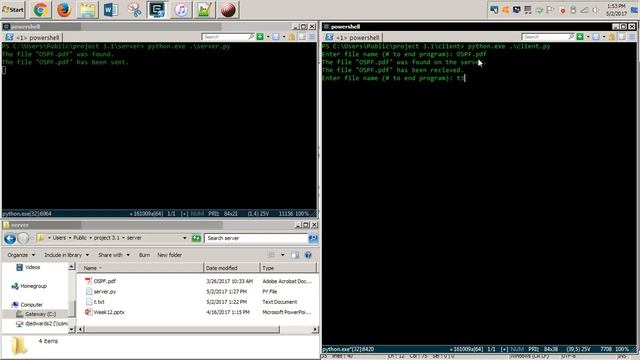The image size is (640, 360).
Task: Select Homegroup in navigation pane
Action: pos(33,286)
